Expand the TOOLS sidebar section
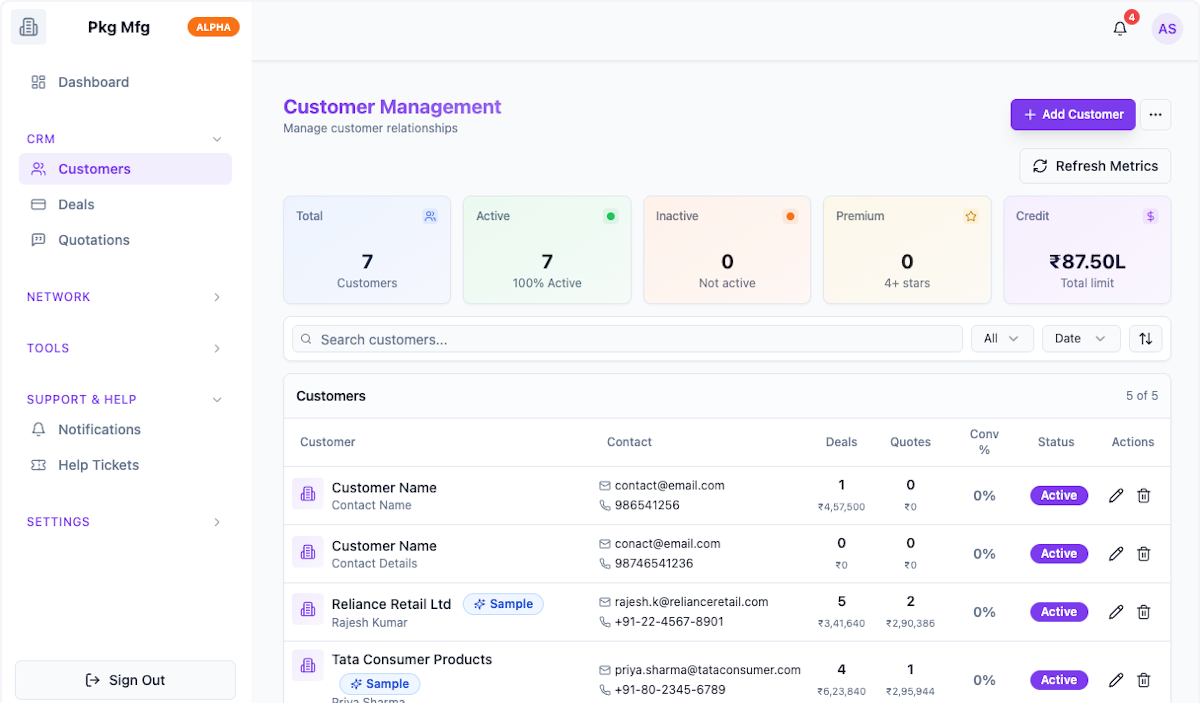Image resolution: width=1200 pixels, height=703 pixels. (125, 348)
